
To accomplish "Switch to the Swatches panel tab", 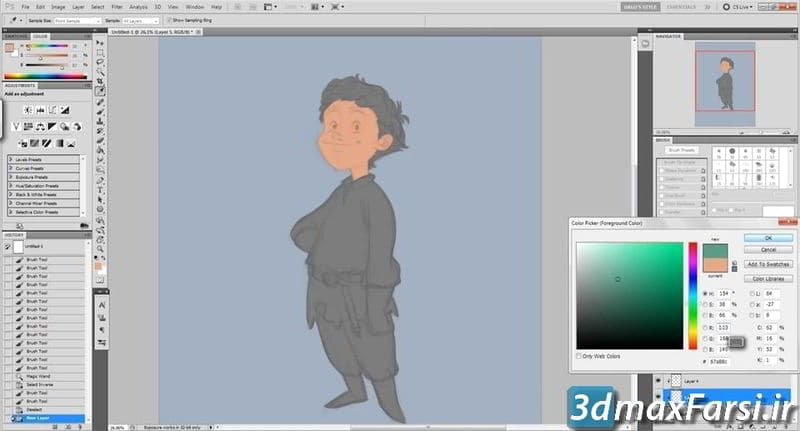I will 15,36.
